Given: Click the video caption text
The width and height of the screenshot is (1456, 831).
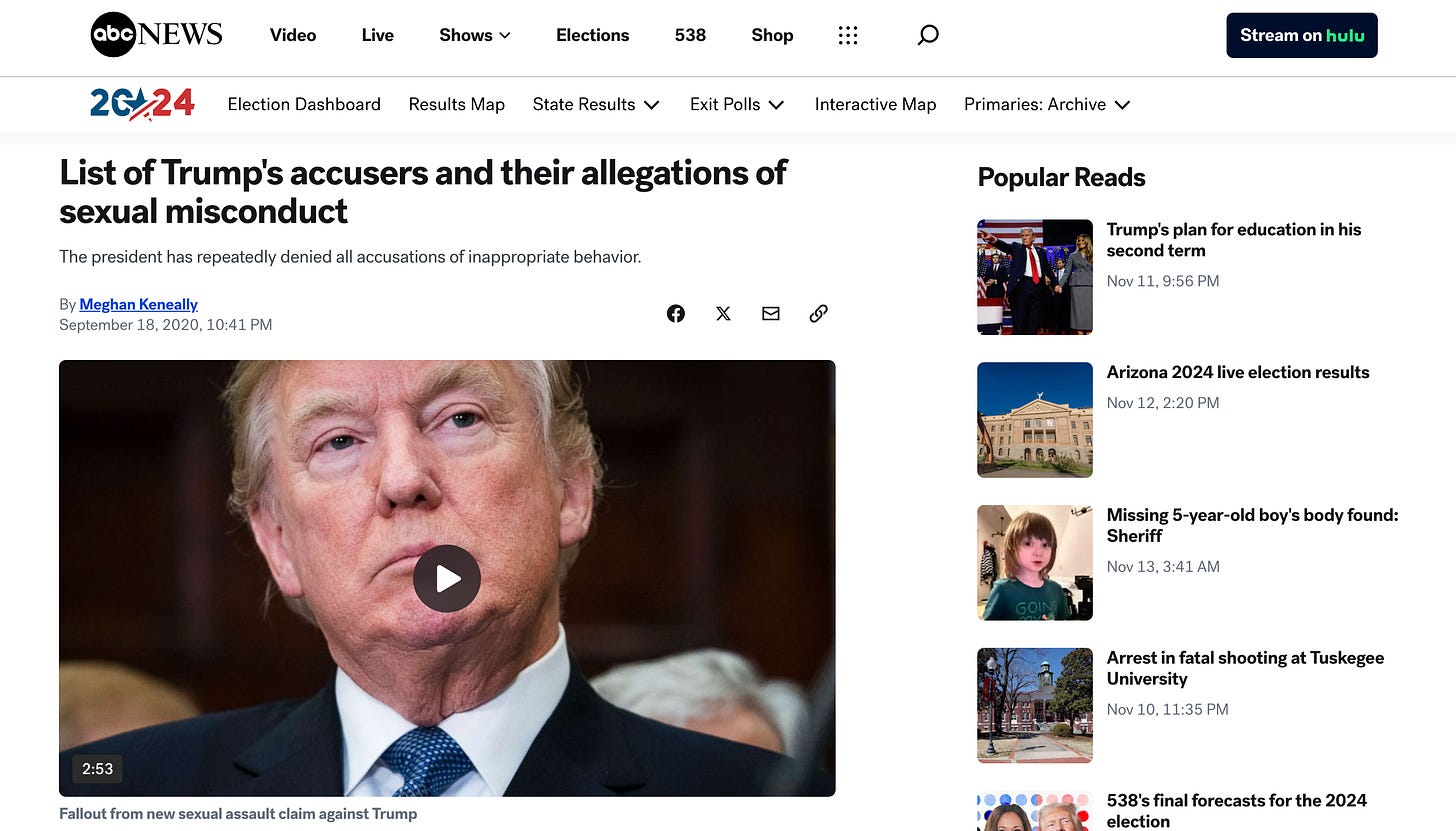Looking at the screenshot, I should 238,814.
